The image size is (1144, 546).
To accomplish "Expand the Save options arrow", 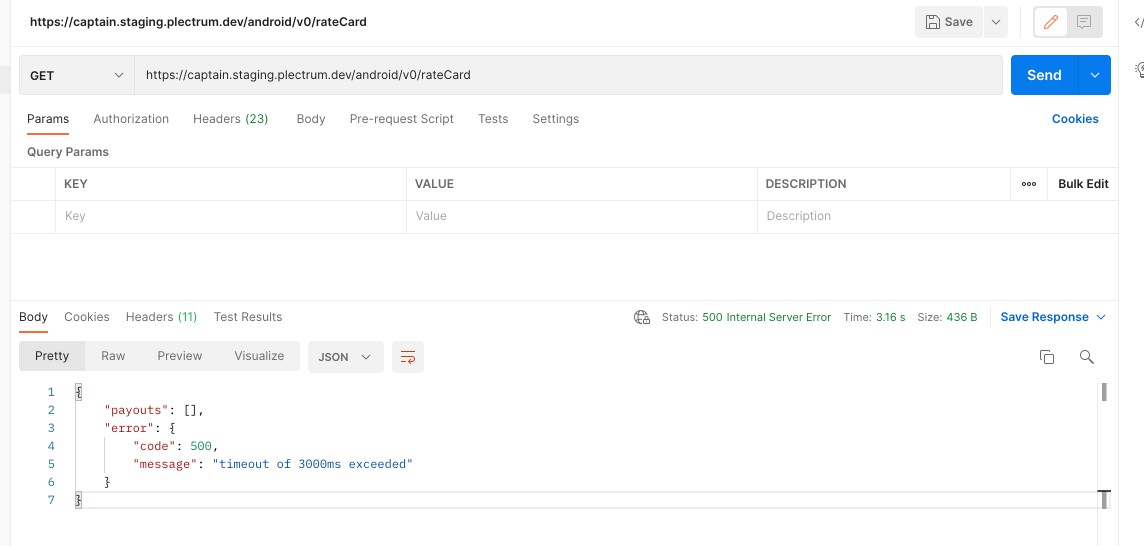I will coord(995,22).
